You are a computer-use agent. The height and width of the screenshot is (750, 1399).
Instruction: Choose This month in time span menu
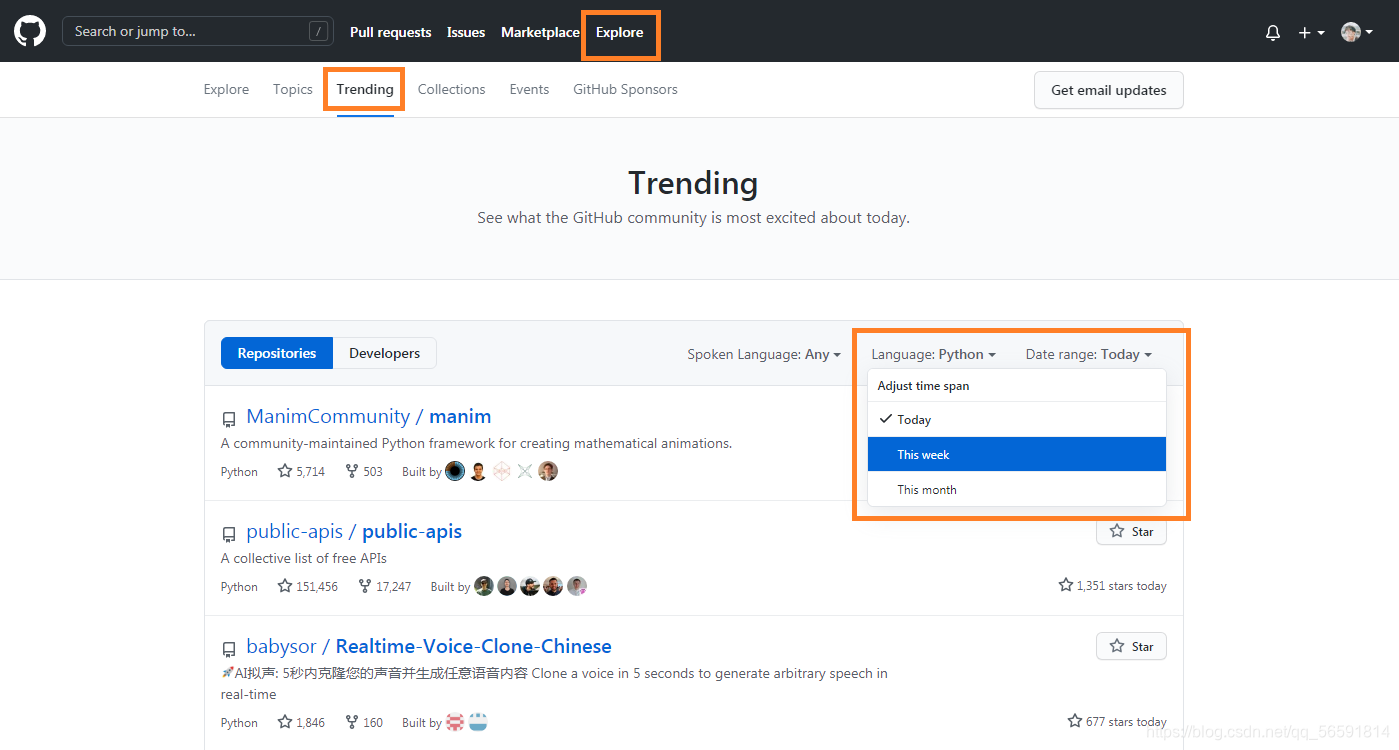coord(1017,489)
